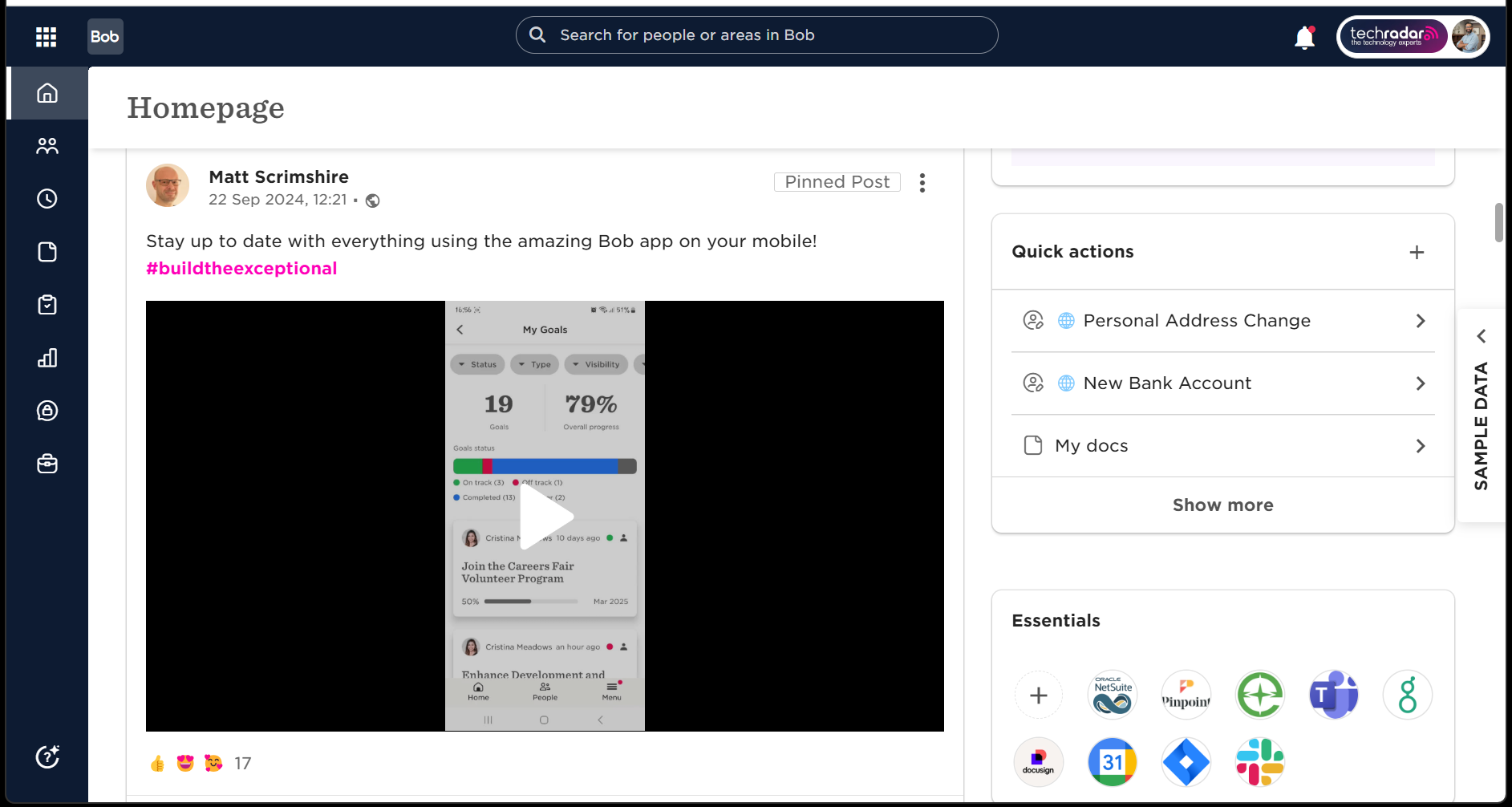Click the heart-eyes reaction emoji
Screen dimensions: 1512x807
point(185,764)
